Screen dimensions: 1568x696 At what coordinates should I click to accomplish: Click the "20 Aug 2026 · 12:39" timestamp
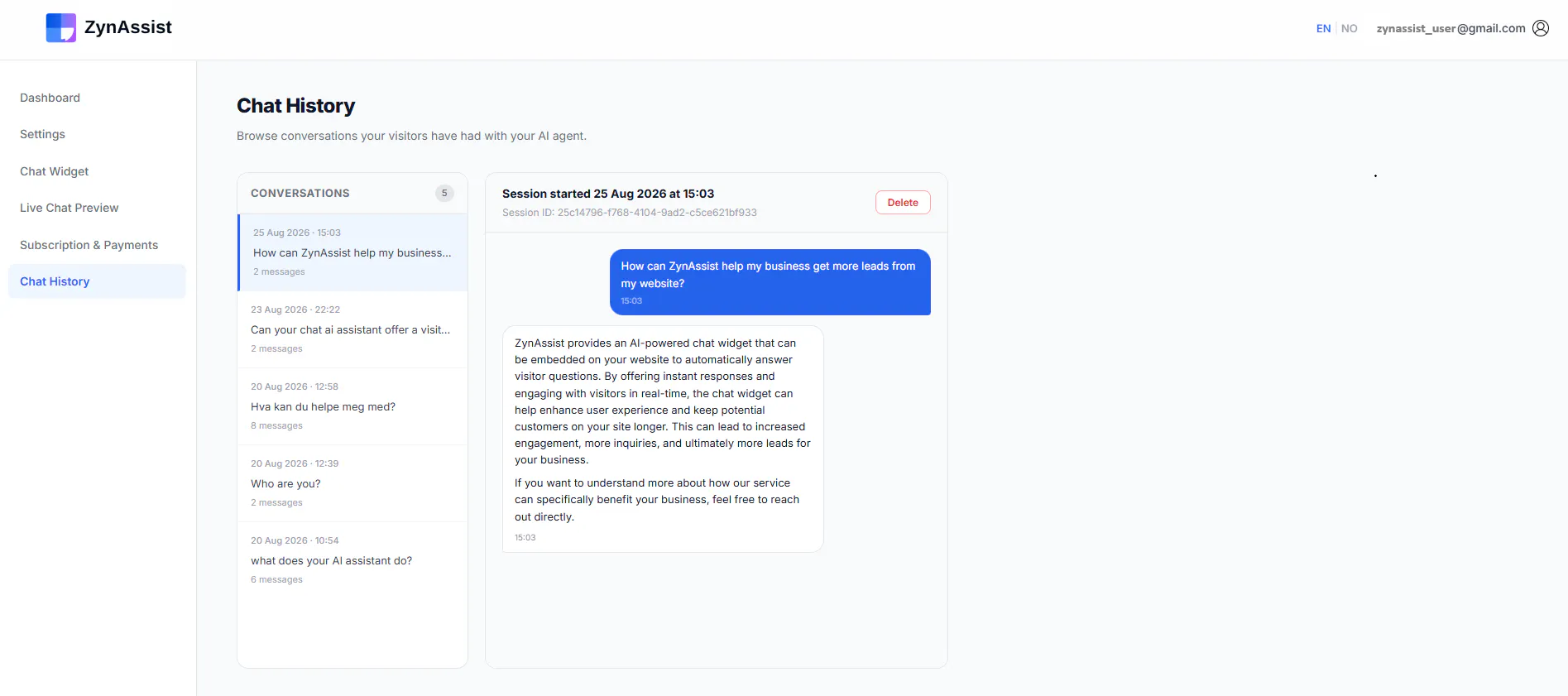pyautogui.click(x=295, y=463)
